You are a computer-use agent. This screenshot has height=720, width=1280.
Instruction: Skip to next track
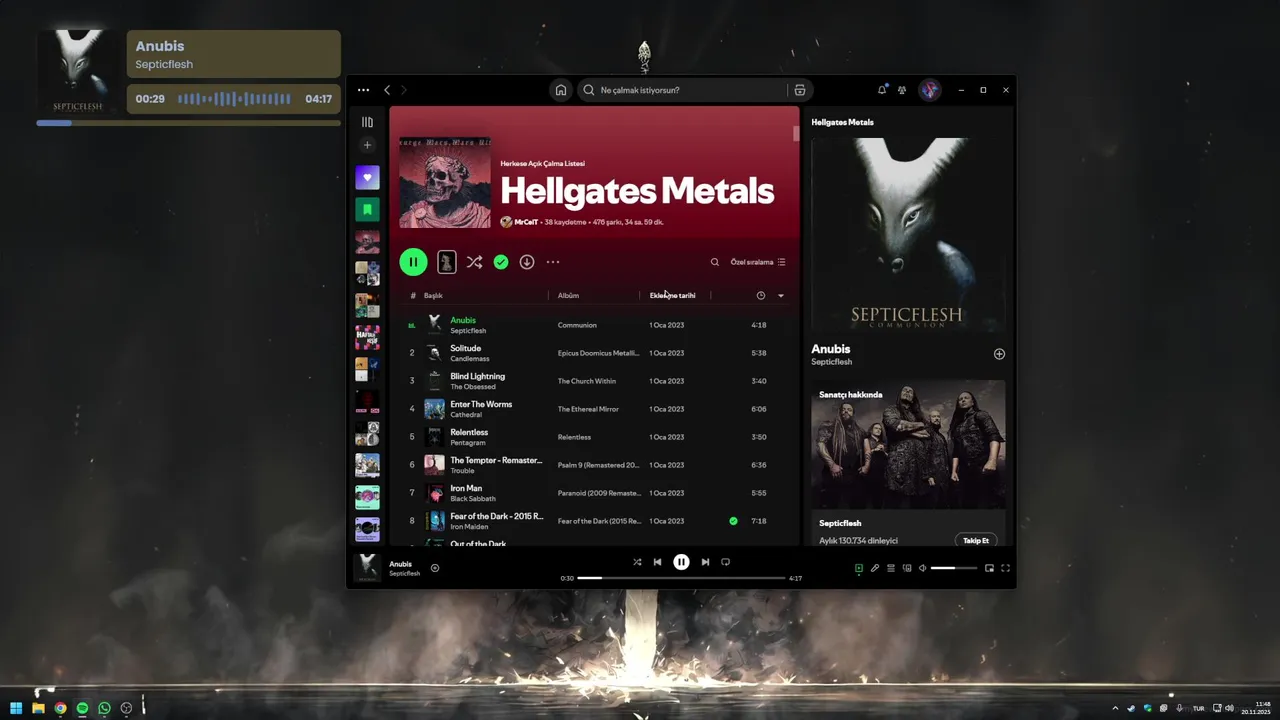click(x=705, y=562)
